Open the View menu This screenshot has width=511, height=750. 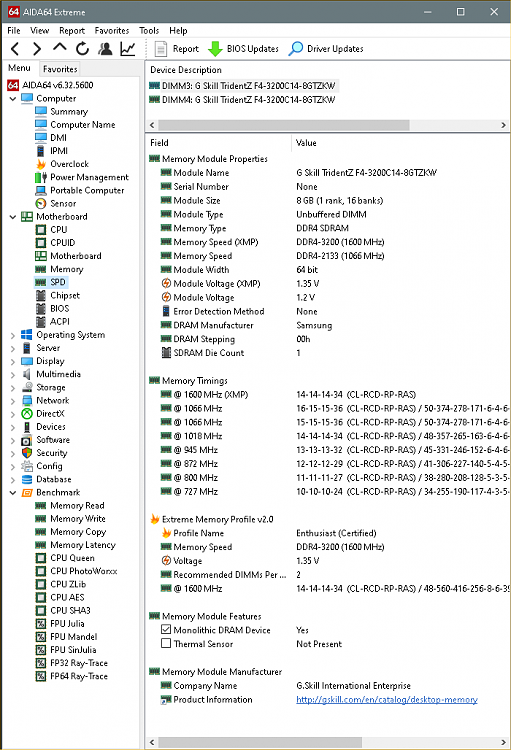tap(39, 31)
